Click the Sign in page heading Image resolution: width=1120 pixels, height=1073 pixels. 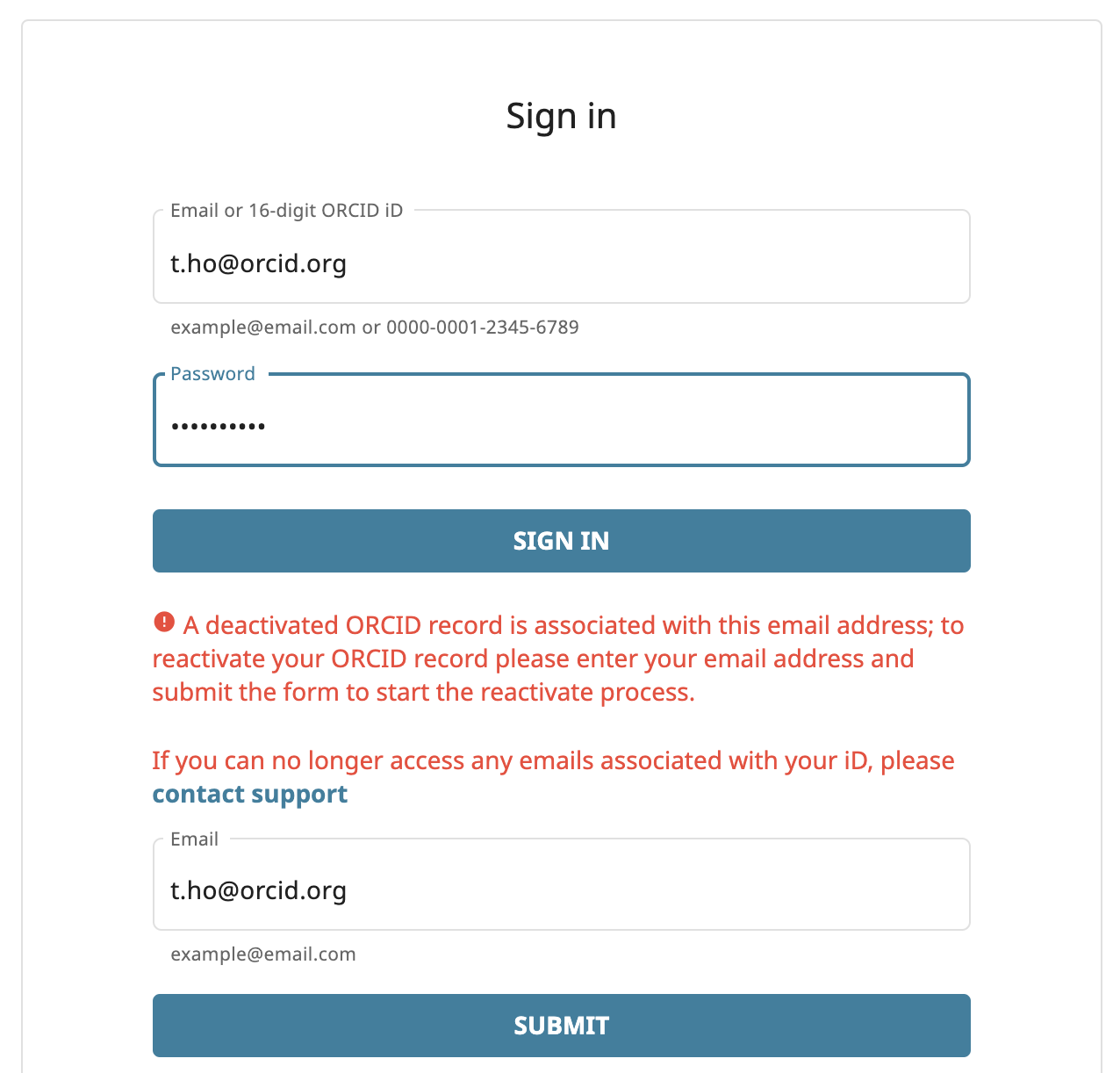[562, 116]
